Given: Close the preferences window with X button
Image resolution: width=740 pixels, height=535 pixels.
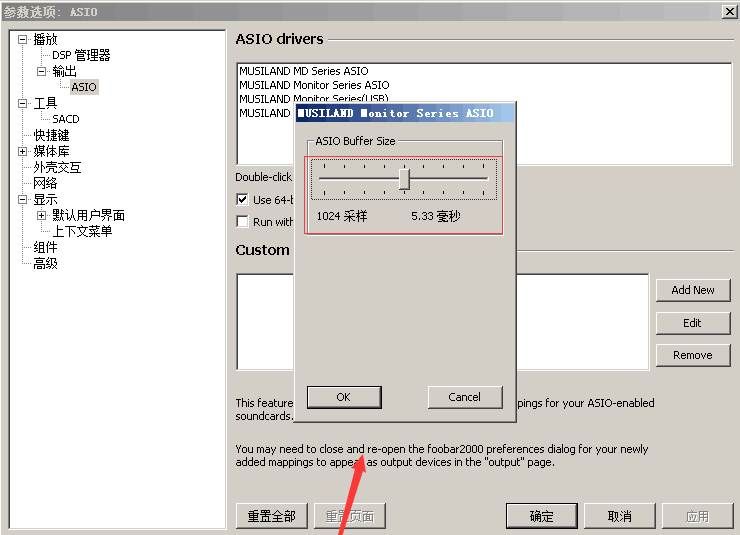Looking at the screenshot, I should coord(729,11).
